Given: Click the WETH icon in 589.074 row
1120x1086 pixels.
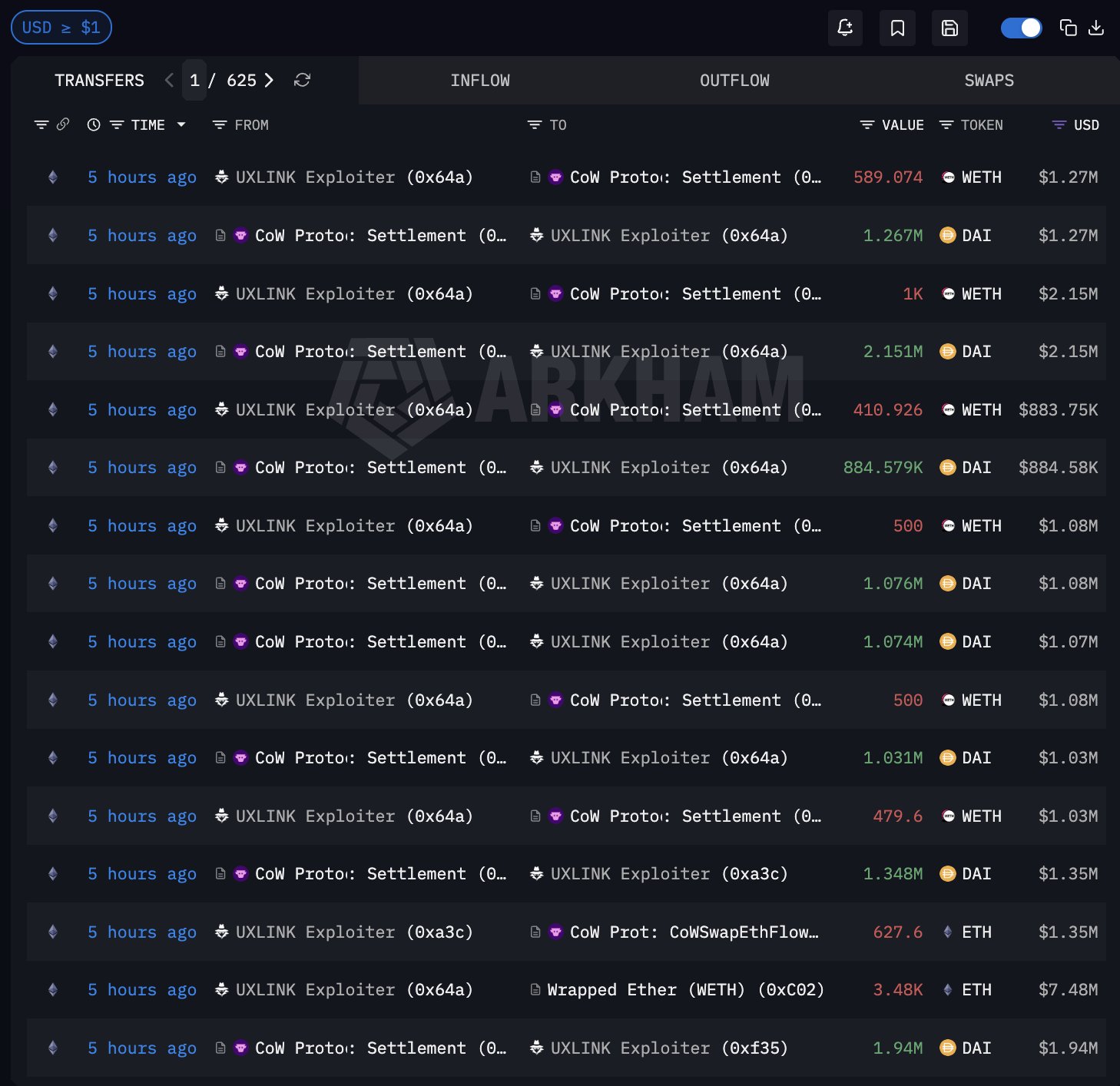Looking at the screenshot, I should (x=948, y=177).
